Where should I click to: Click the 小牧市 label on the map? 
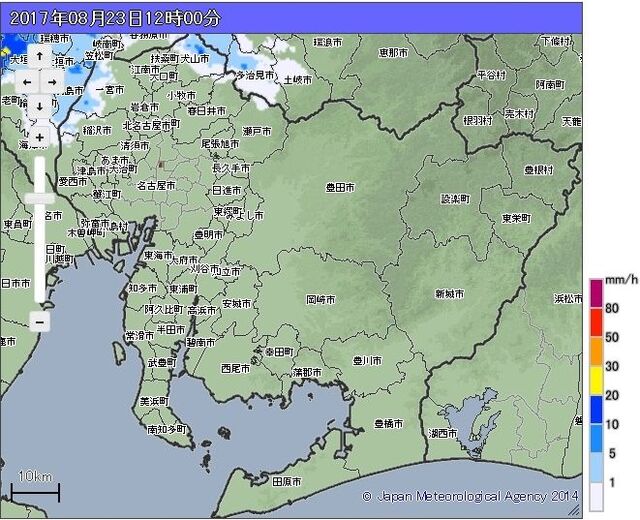pos(182,96)
